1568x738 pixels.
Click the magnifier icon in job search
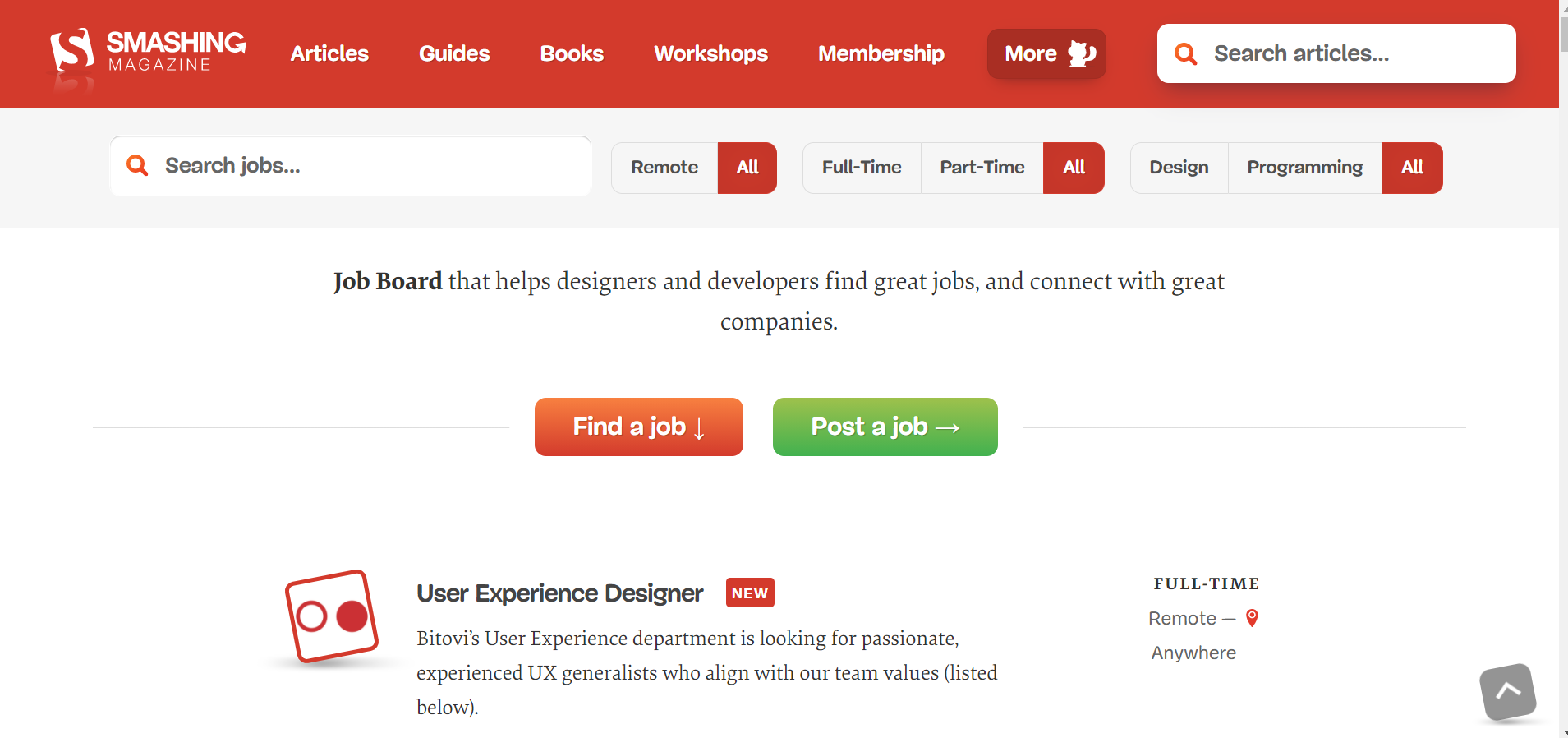click(x=137, y=166)
